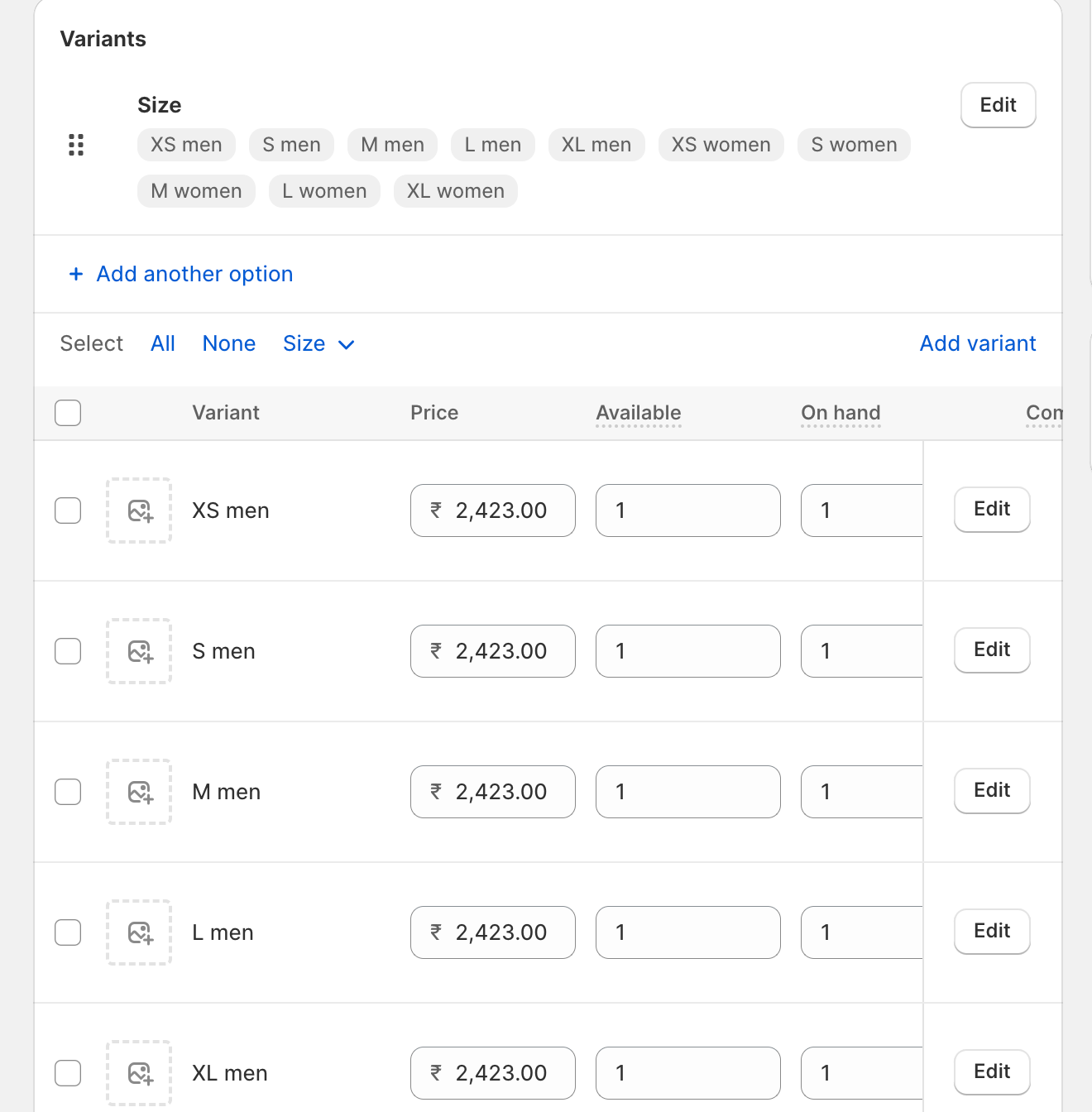This screenshot has width=1092, height=1112.
Task: Add image for S men variant
Action: (139, 651)
